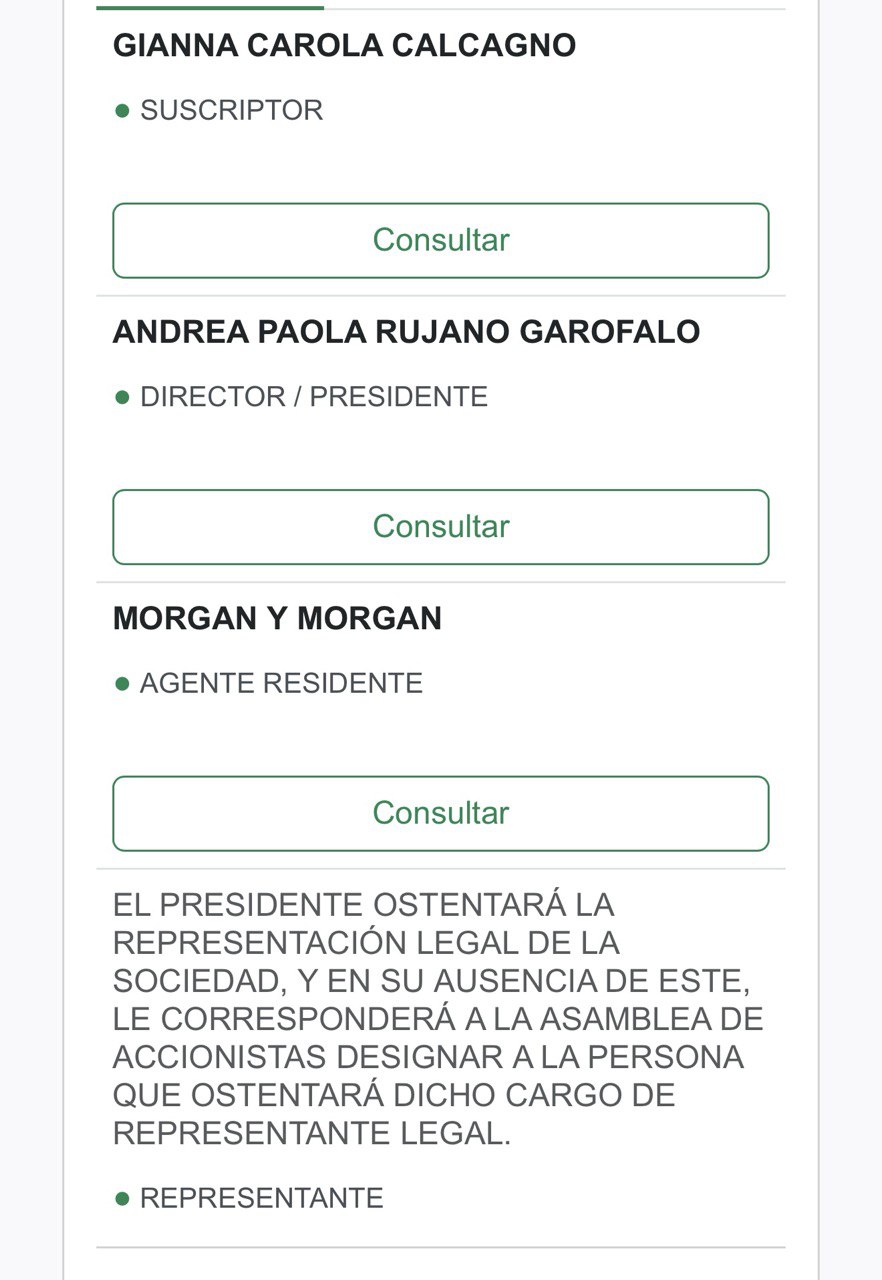Click the green dot beside REPRESENTANTE
Image resolution: width=882 pixels, height=1280 pixels.
click(x=122, y=1198)
